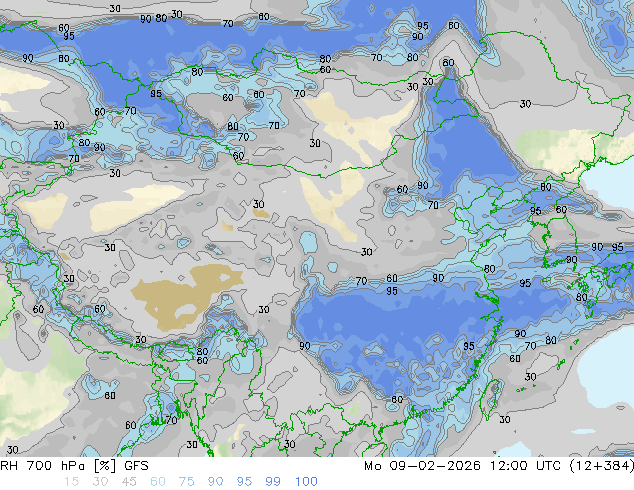
Task: Click the legend's 95 value beside 99
Action: (x=244, y=482)
